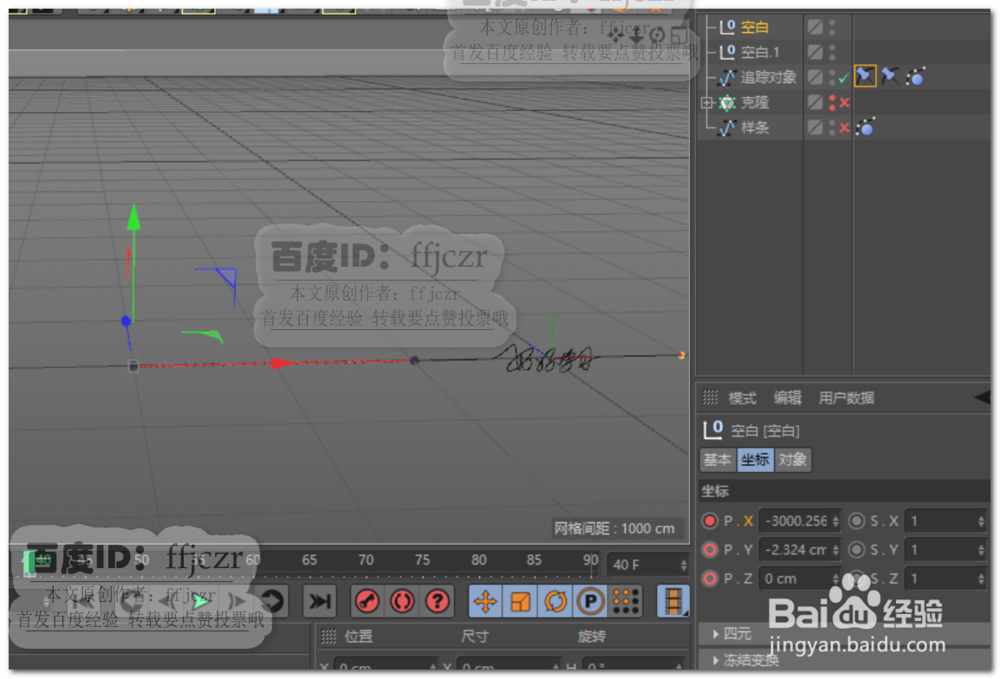Click the spline icon beside 样条
The image size is (1000, 679).
pos(726,128)
